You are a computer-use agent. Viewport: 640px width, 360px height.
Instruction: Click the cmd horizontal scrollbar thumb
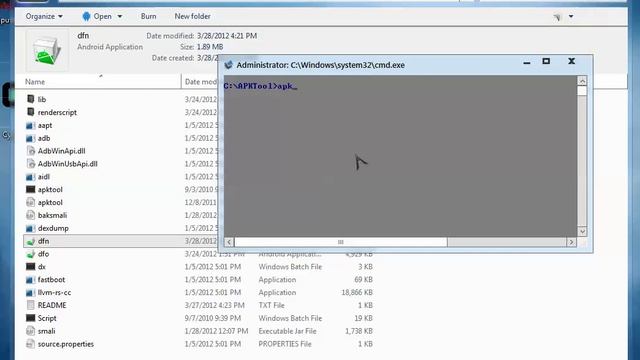click(341, 242)
